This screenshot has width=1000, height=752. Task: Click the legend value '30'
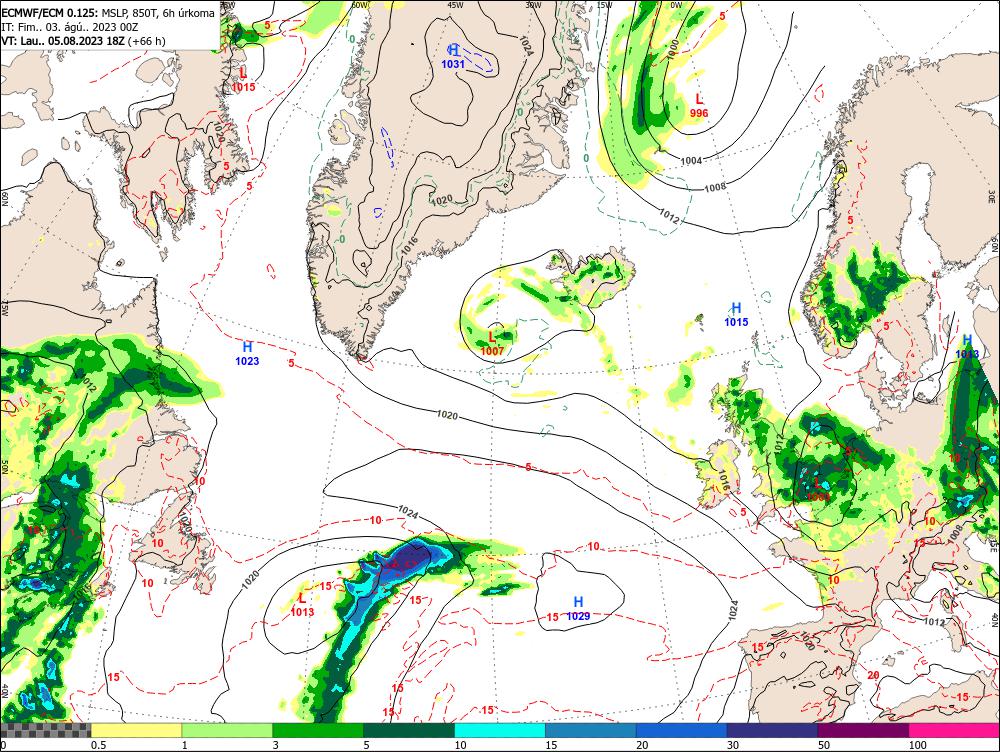[x=733, y=745]
